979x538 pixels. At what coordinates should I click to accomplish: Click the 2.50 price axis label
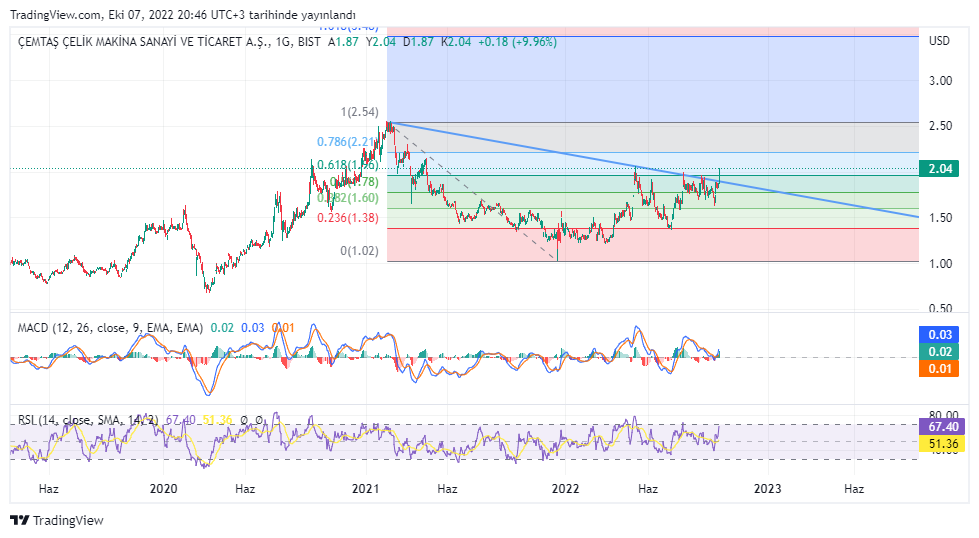940,126
